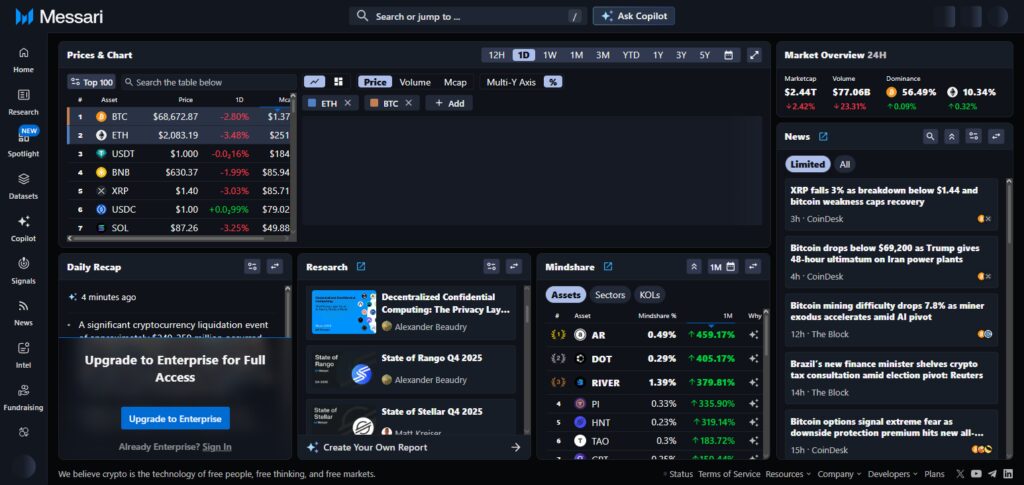Switch to line chart view
Screen dimensions: 1024x485
click(x=314, y=82)
